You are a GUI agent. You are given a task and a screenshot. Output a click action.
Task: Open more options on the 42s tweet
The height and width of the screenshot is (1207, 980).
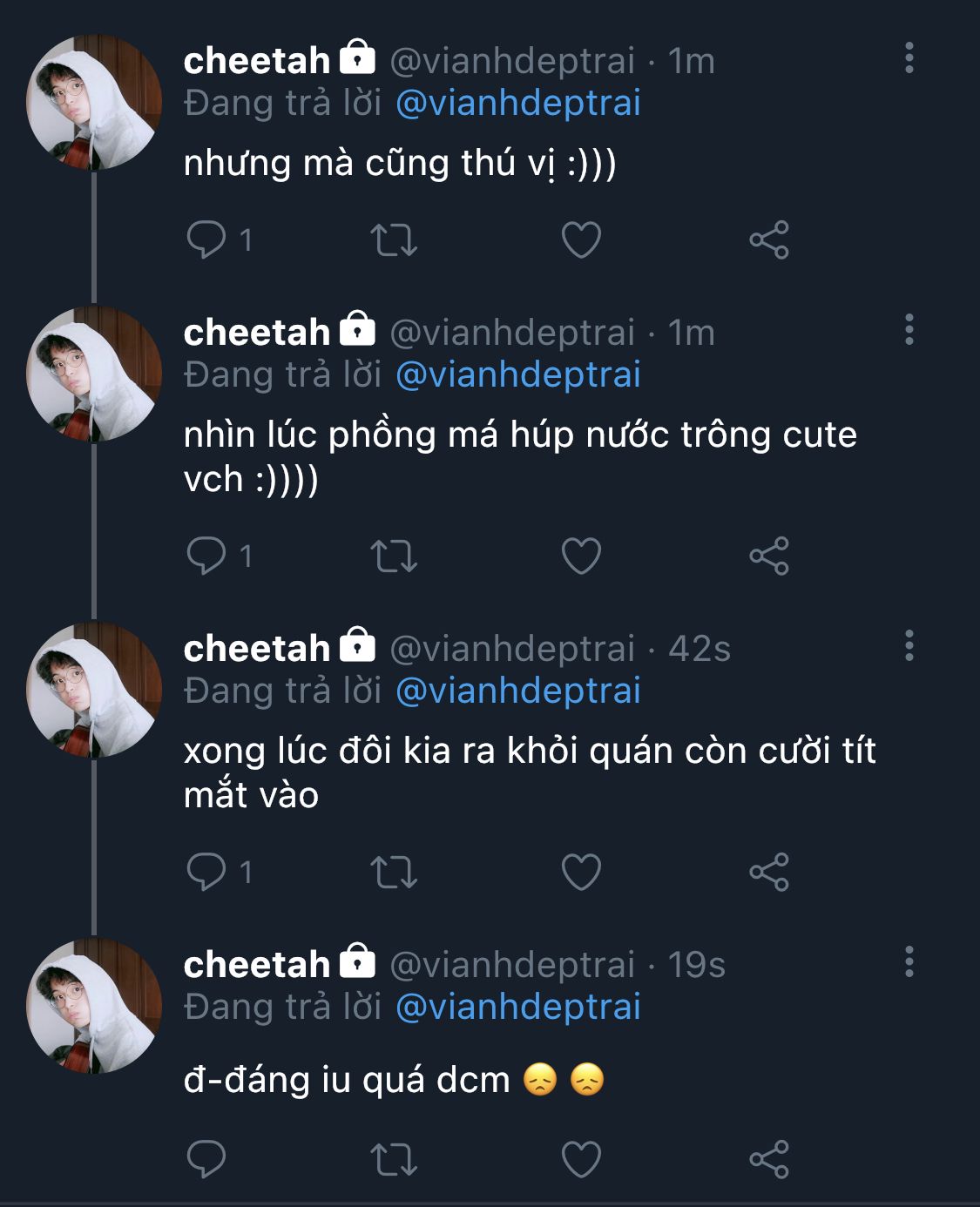pyautogui.click(x=909, y=646)
